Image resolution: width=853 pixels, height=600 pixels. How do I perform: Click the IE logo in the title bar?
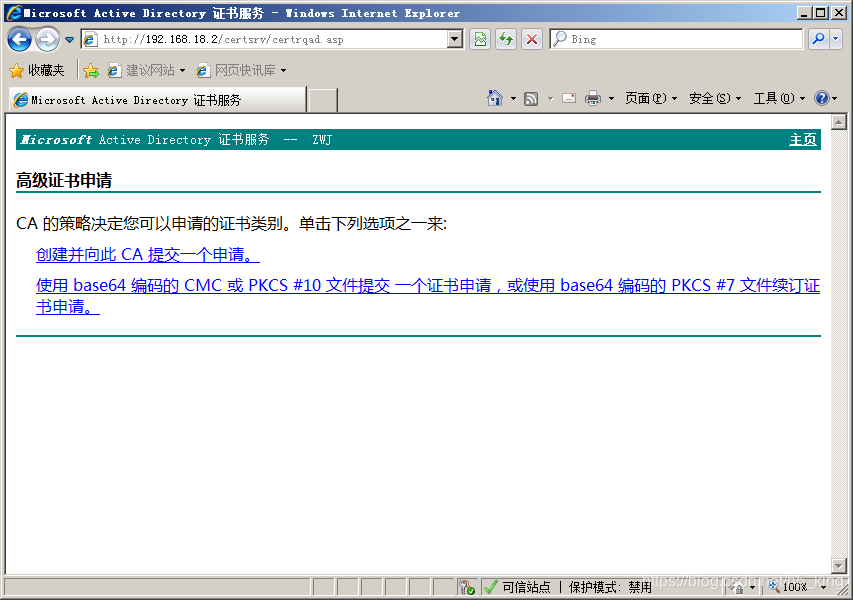click(14, 13)
